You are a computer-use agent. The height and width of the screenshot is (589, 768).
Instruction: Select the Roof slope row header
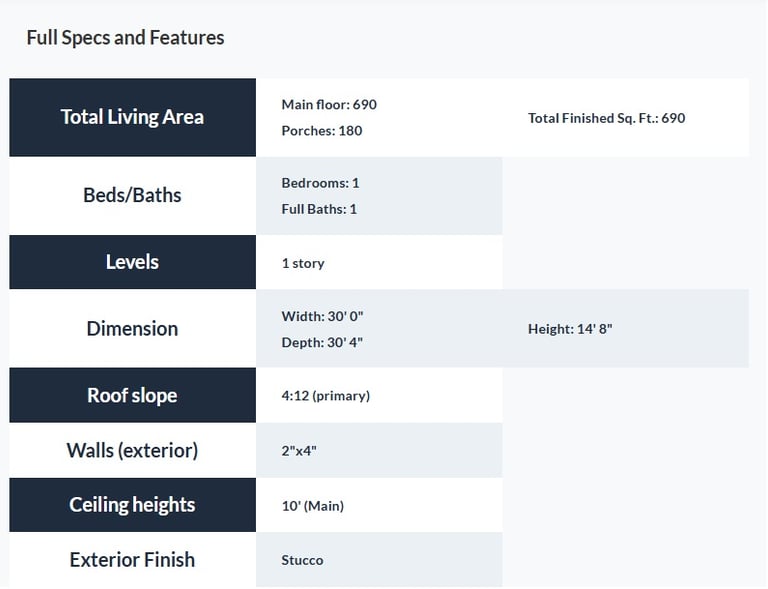[x=132, y=395]
